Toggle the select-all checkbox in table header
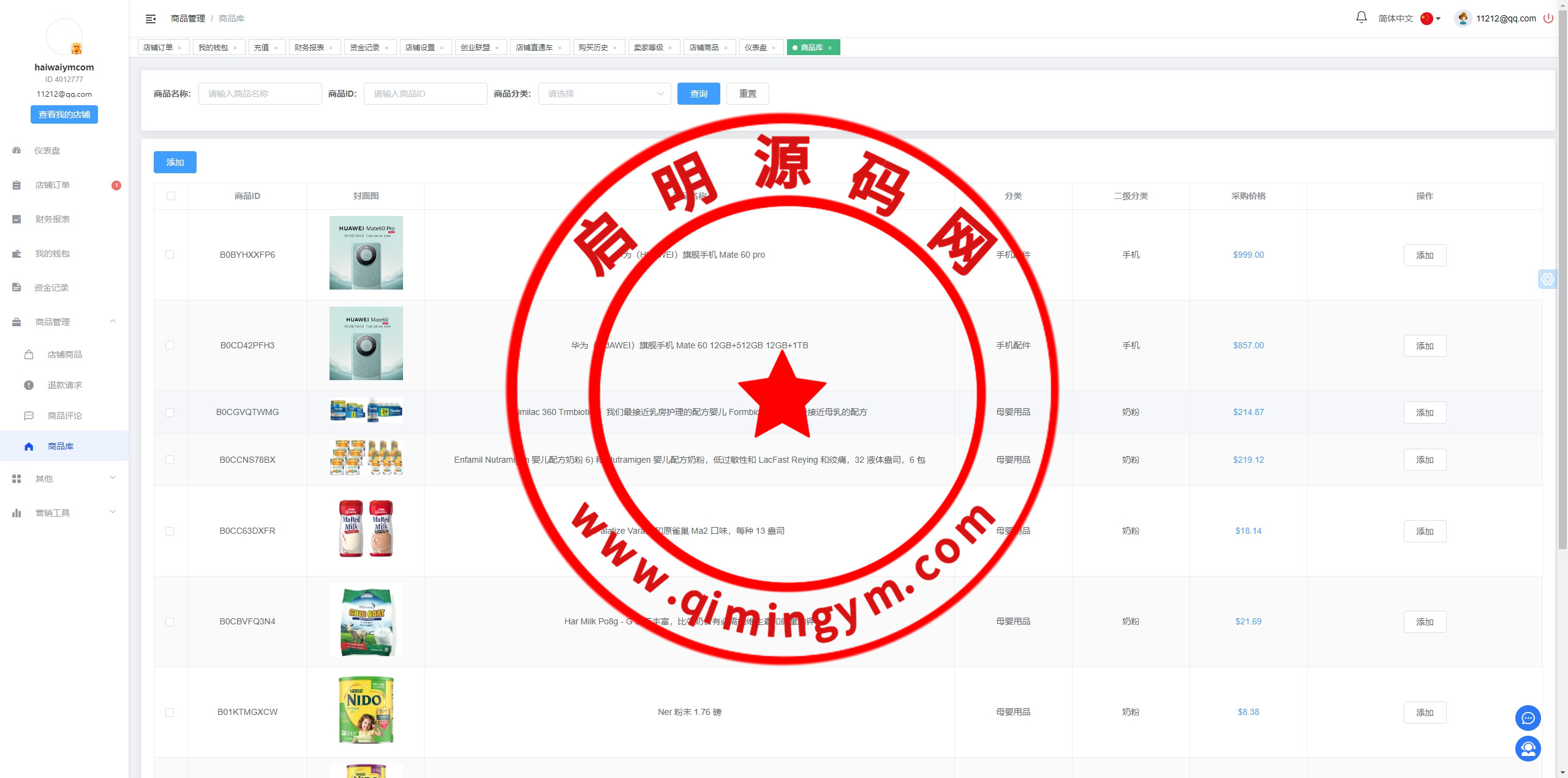The width and height of the screenshot is (1568, 778). 170,196
